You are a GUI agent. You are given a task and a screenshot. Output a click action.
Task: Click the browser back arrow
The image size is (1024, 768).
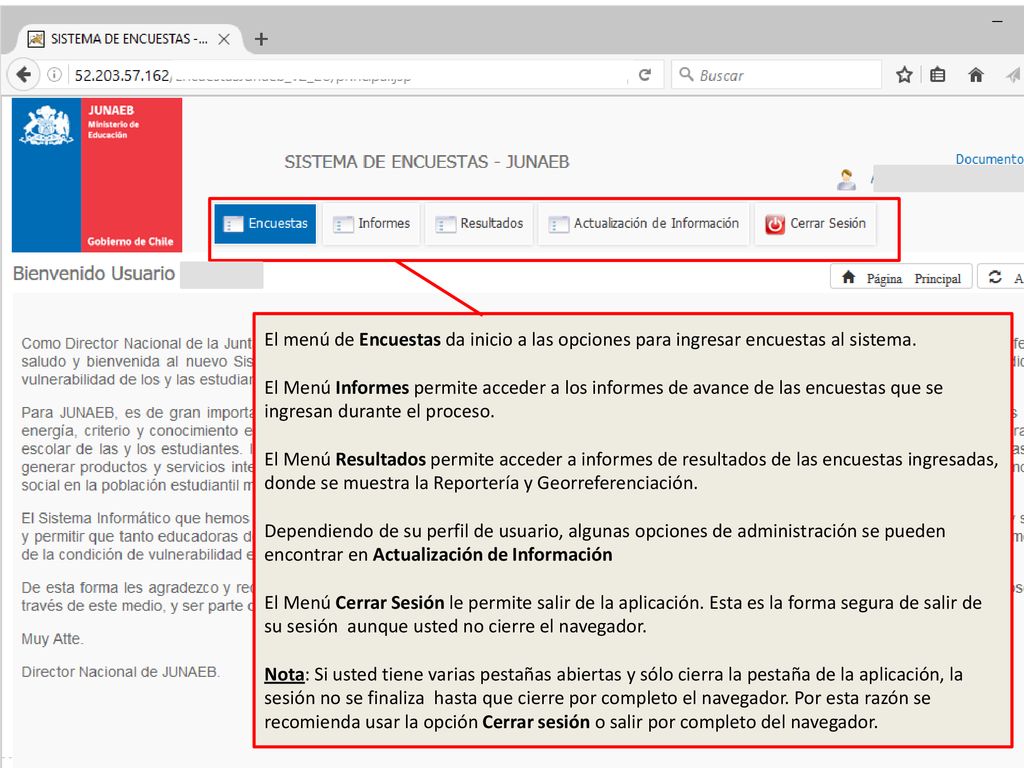24,75
